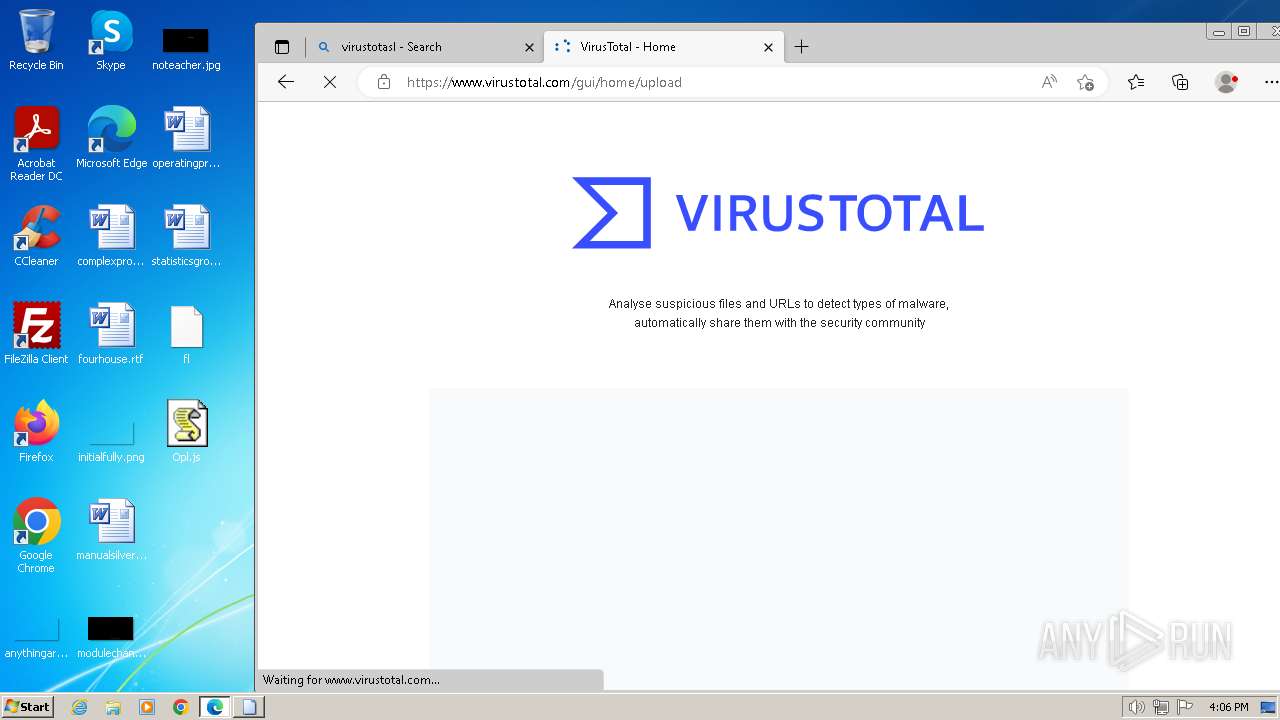Open Internet Explorer from the taskbar

tap(79, 707)
